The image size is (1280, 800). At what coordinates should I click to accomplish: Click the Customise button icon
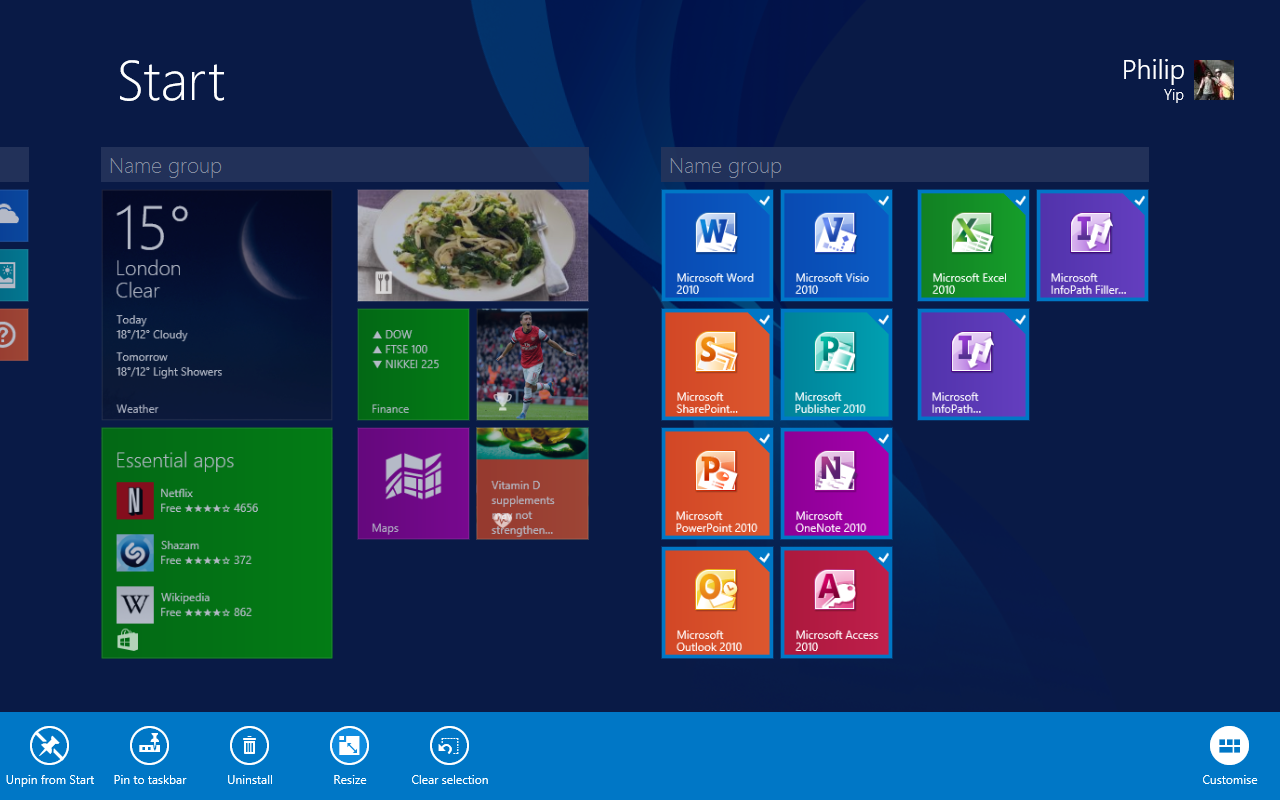click(x=1229, y=745)
